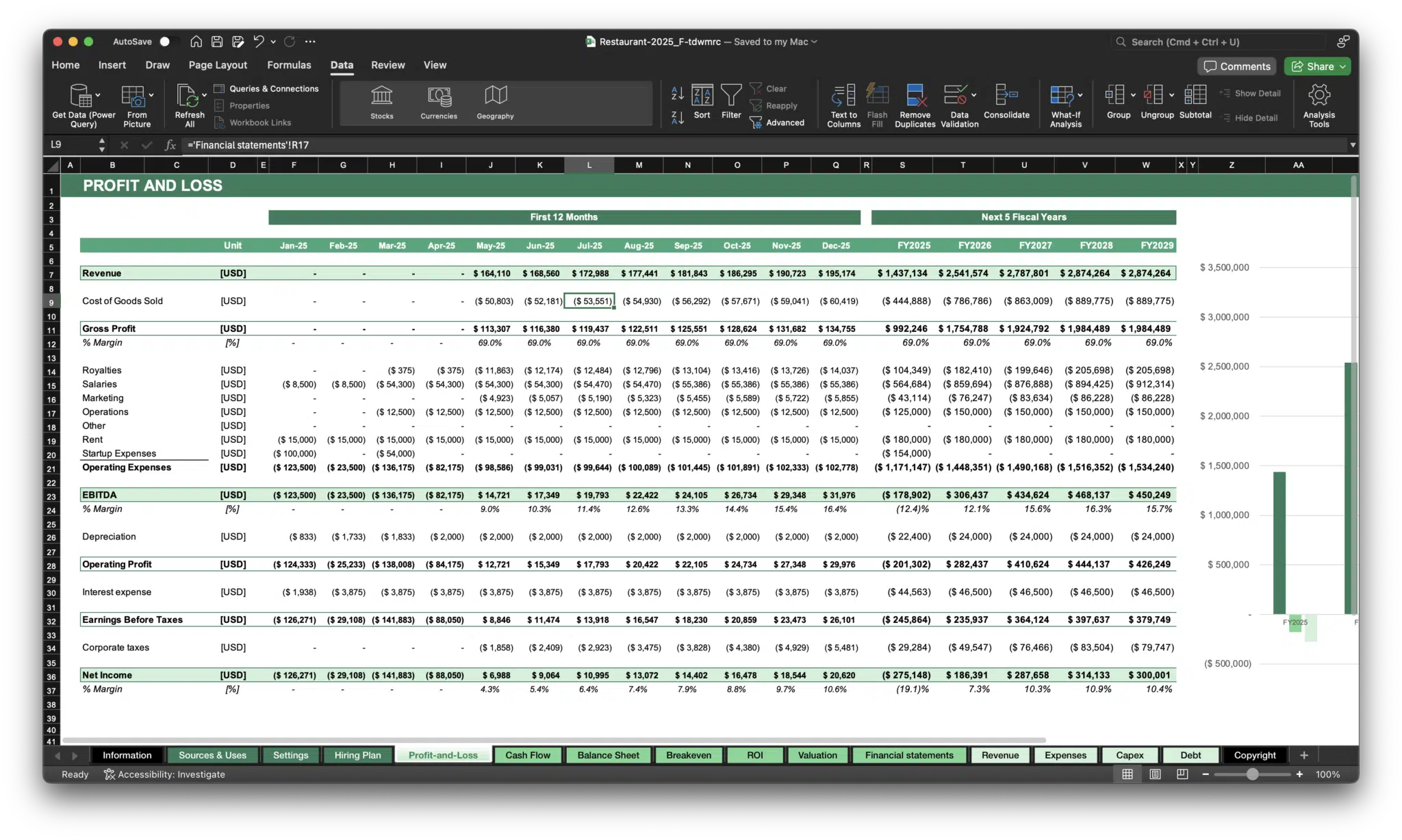The image size is (1402, 840).
Task: Click the Home icon in title bar
Action: tap(196, 42)
